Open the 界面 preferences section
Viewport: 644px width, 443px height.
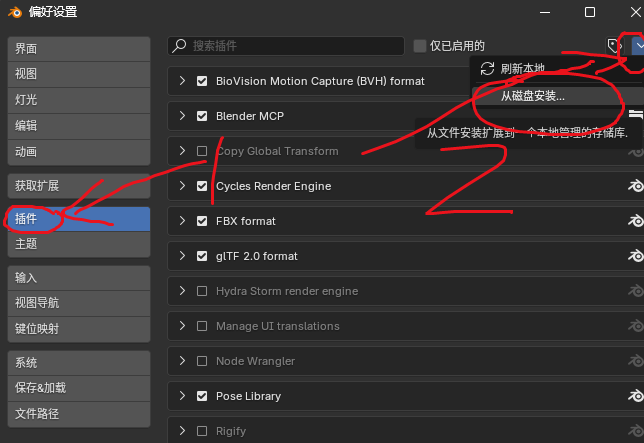79,49
